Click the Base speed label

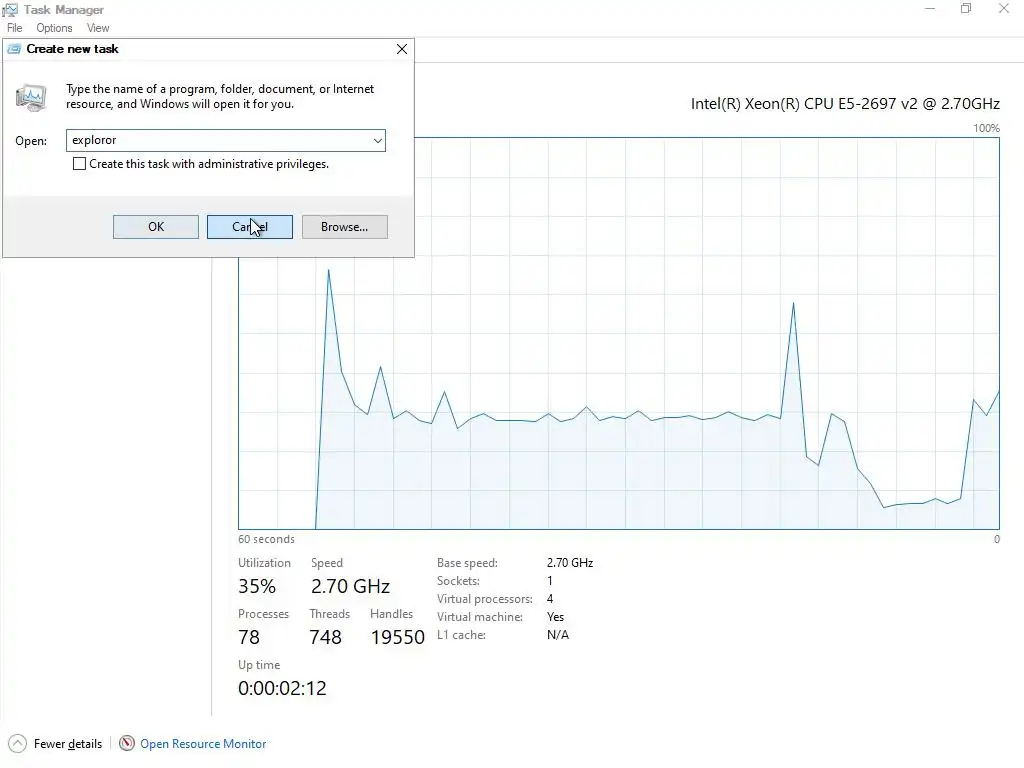point(467,562)
